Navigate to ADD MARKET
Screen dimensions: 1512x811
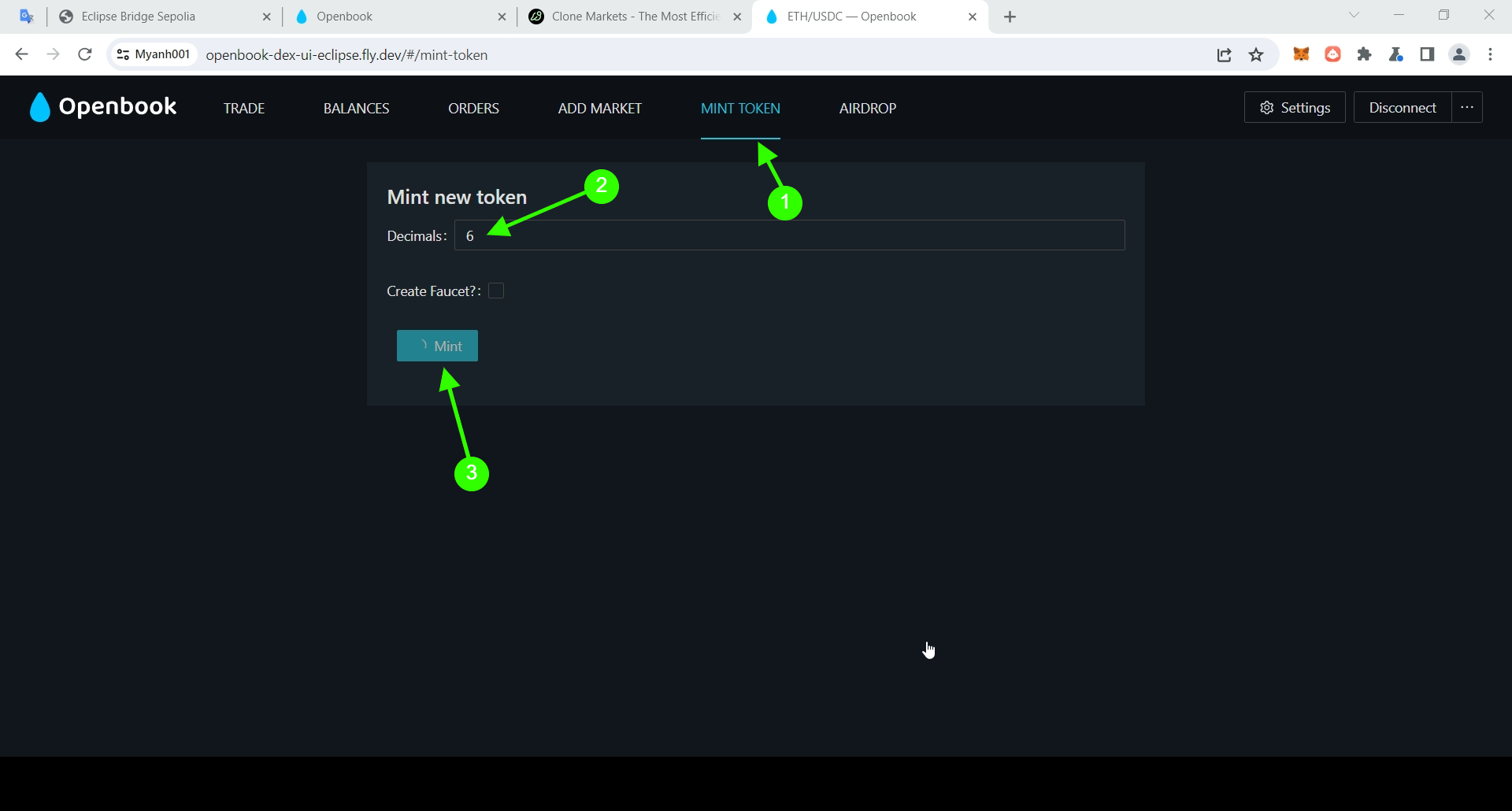[600, 108]
